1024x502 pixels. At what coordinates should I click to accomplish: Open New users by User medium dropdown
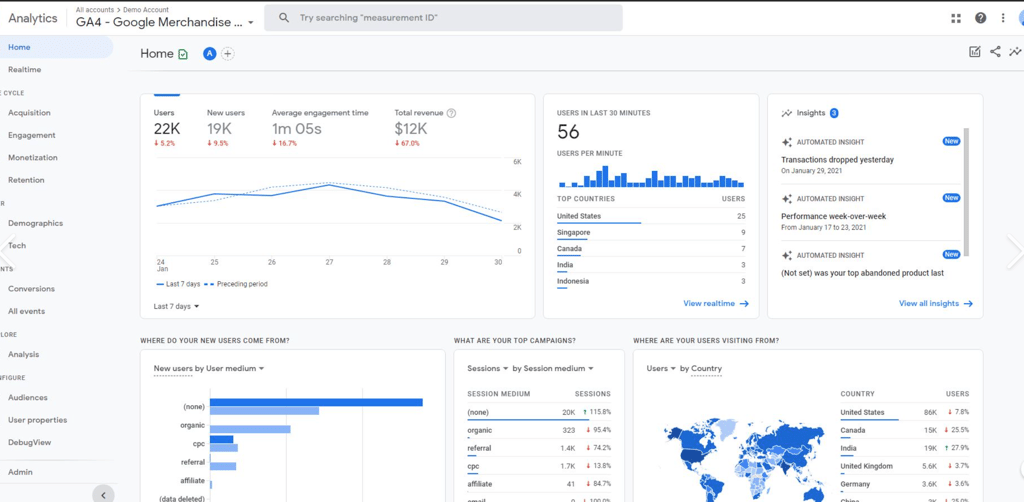tap(209, 368)
